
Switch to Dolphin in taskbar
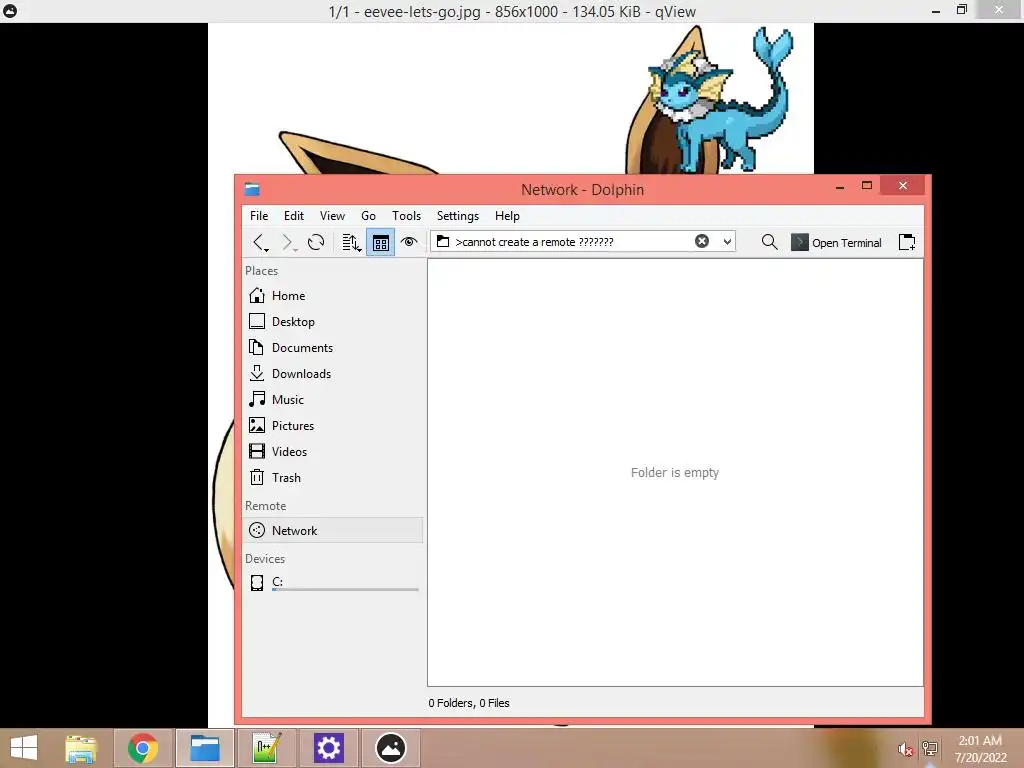coord(204,748)
